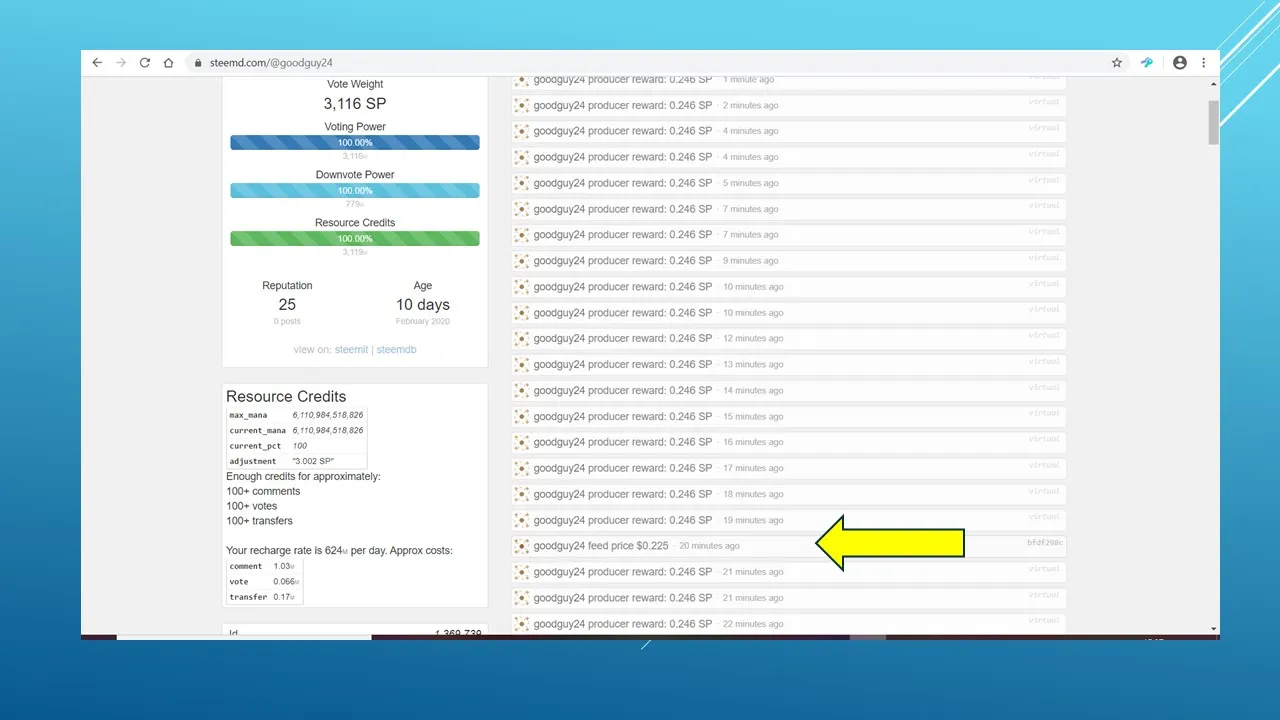Click the '20 minutes ago' timestamp
Image resolution: width=1280 pixels, height=720 pixels.
pyautogui.click(x=709, y=546)
